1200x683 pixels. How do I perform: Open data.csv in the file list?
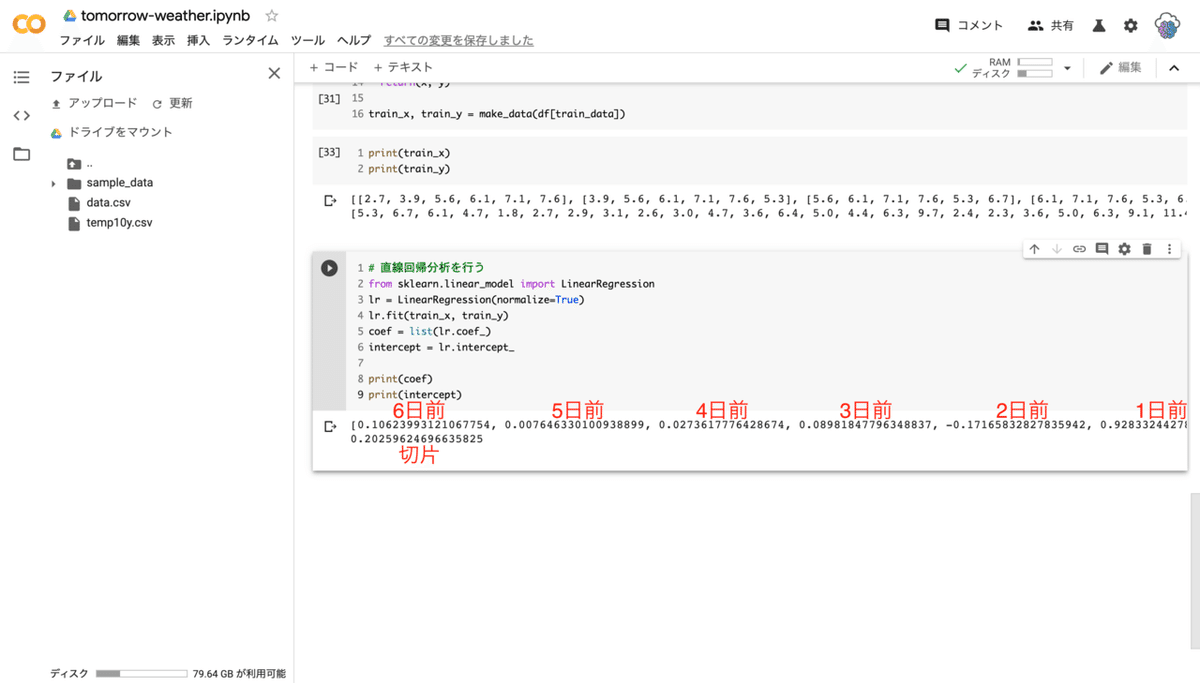[x=100, y=203]
